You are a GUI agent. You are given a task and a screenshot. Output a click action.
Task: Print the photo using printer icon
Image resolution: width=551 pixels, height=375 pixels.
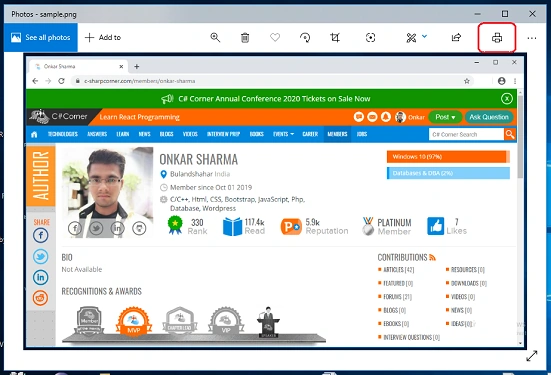pos(497,38)
